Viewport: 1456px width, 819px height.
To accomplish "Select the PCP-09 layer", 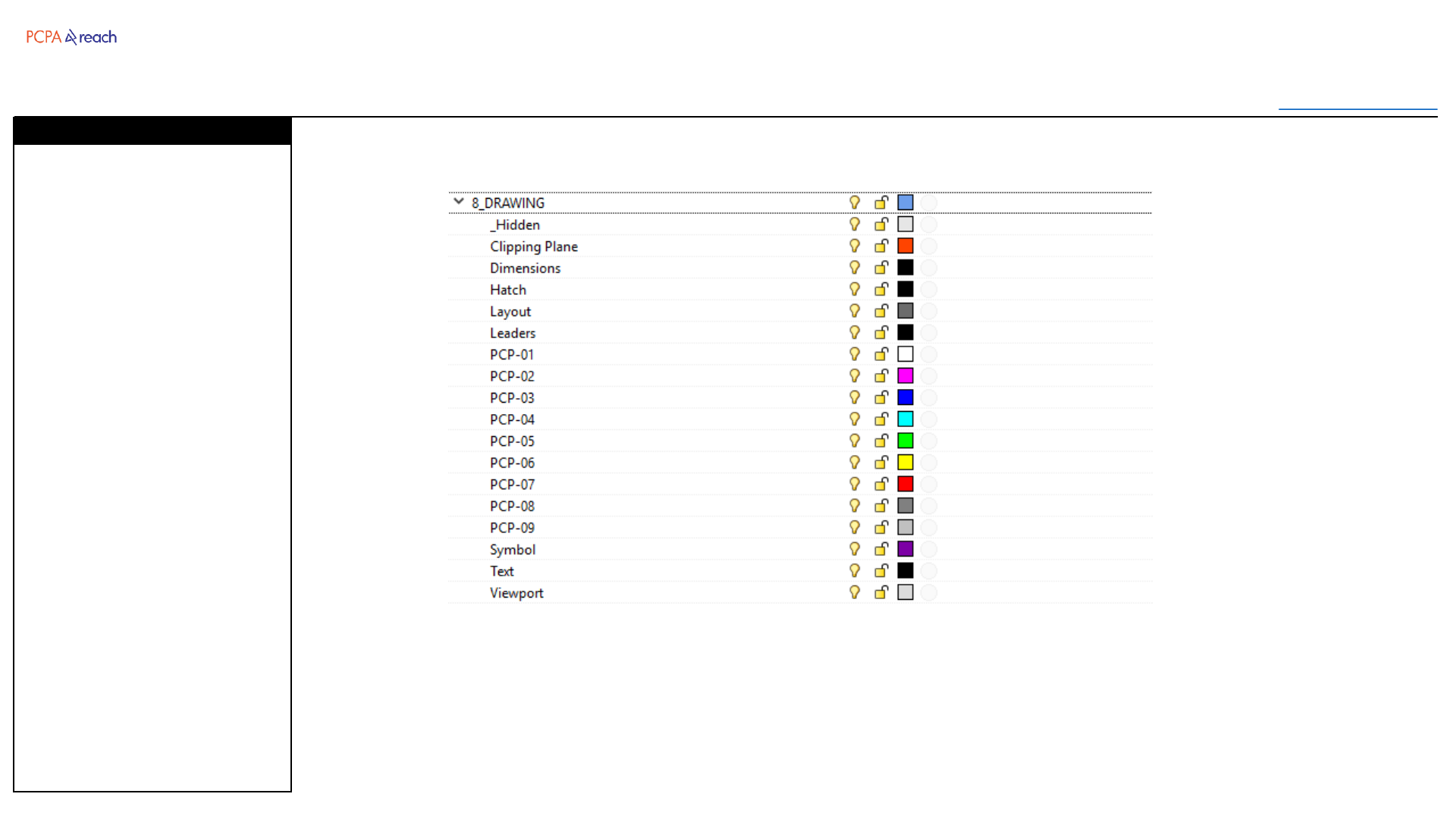I will coord(512,528).
